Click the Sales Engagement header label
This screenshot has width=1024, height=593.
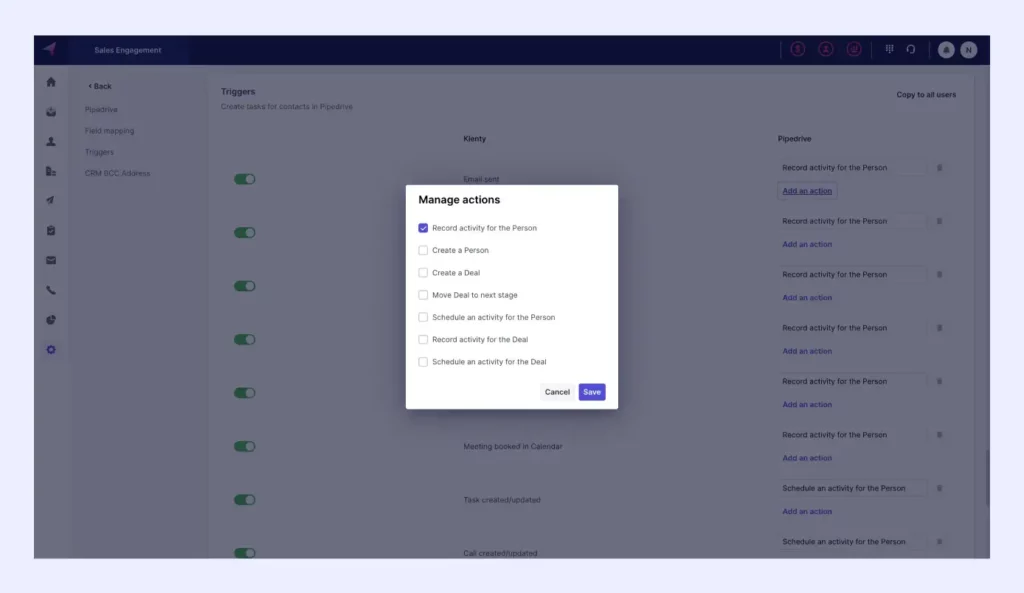pos(128,50)
